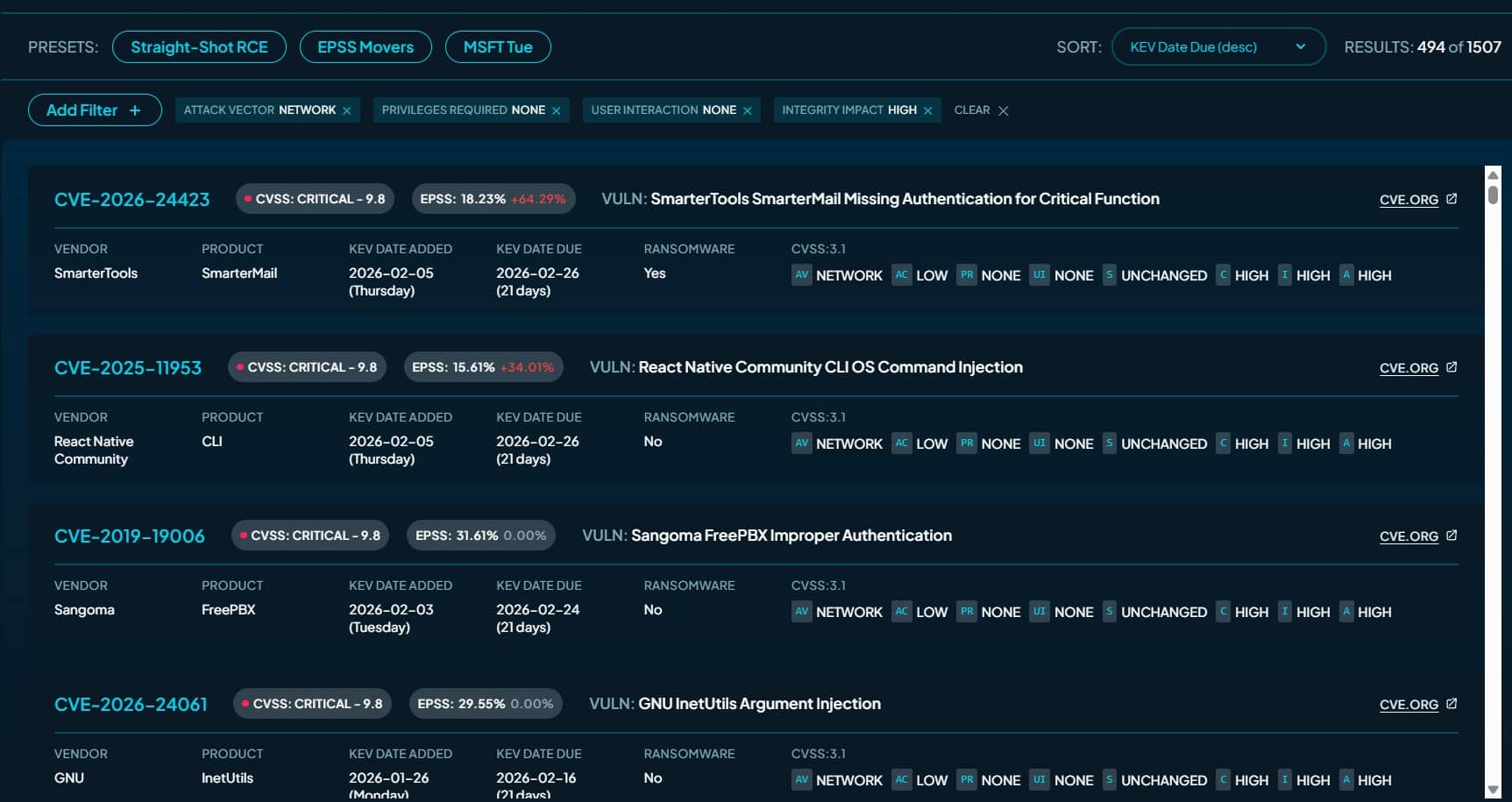Remove the ATTACK VECTOR NETWORK filter via its X icon
This screenshot has height=802, width=1512.
coord(347,110)
